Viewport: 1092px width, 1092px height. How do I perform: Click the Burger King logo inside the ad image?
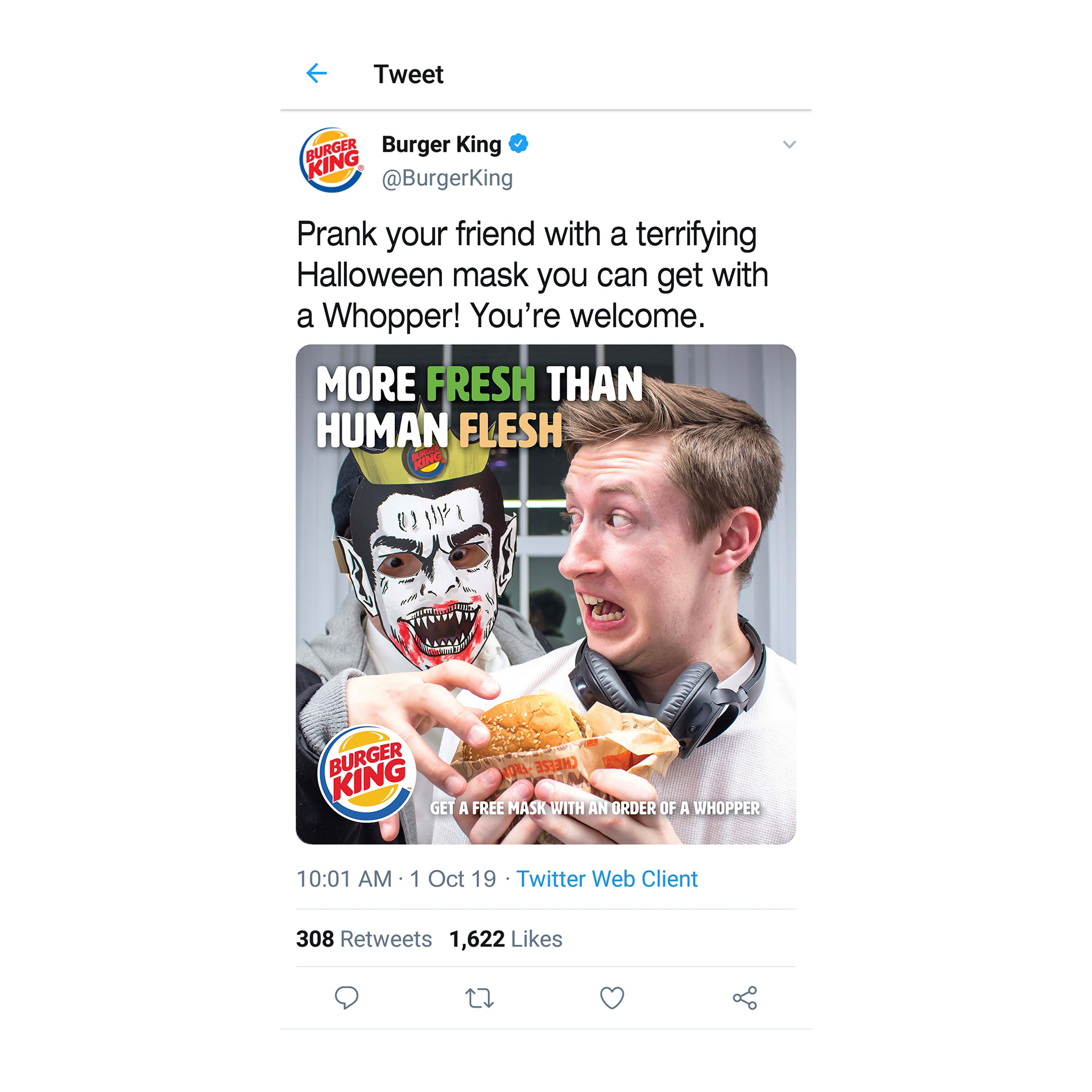click(367, 773)
